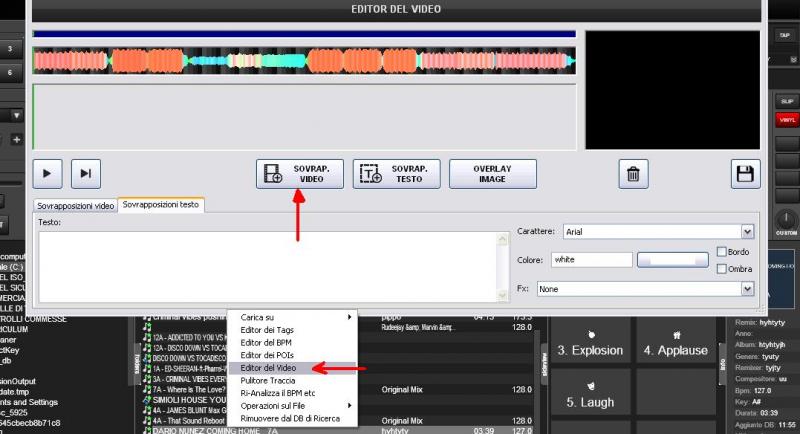This screenshot has height=434, width=800.
Task: Click the Testo scrollbar down arrow
Action: pyautogui.click(x=503, y=295)
